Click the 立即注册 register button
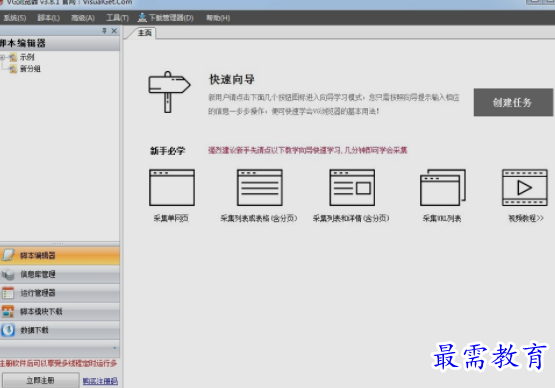This screenshot has height=388, width=555. click(x=40, y=380)
